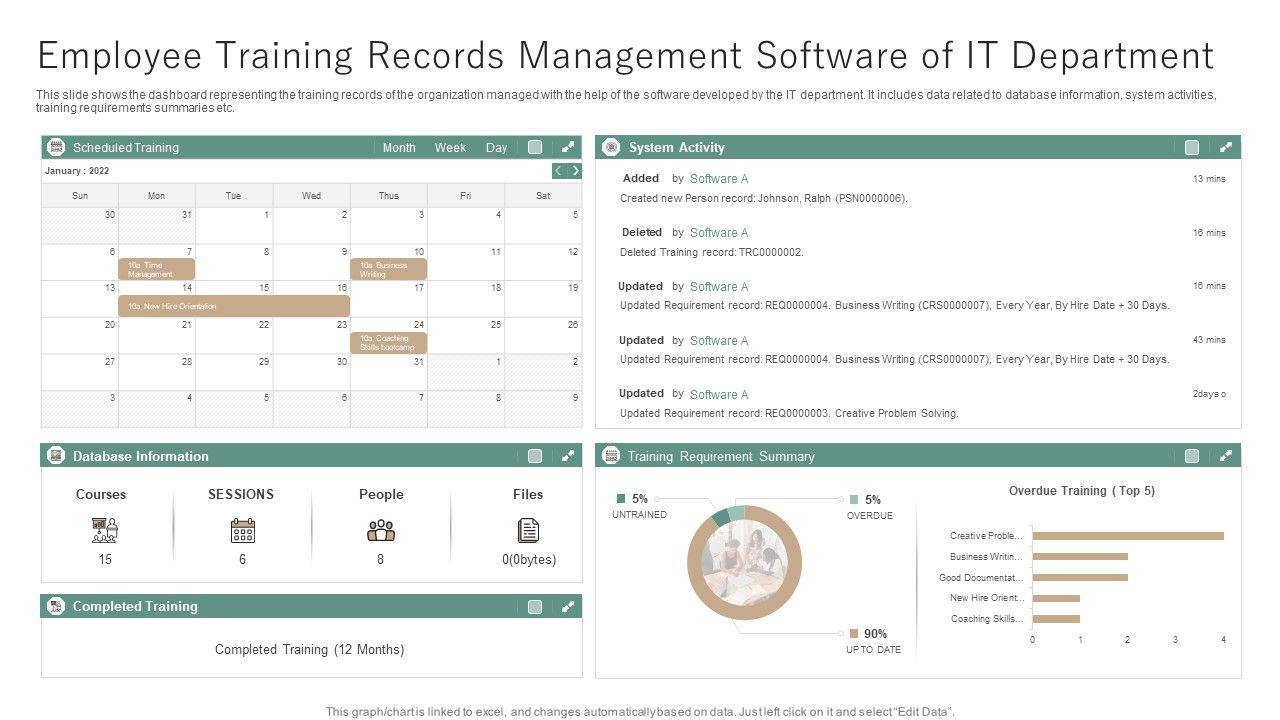The width and height of the screenshot is (1280, 720).
Task: Expand the Training Requirement Summary panel
Action: click(1226, 456)
